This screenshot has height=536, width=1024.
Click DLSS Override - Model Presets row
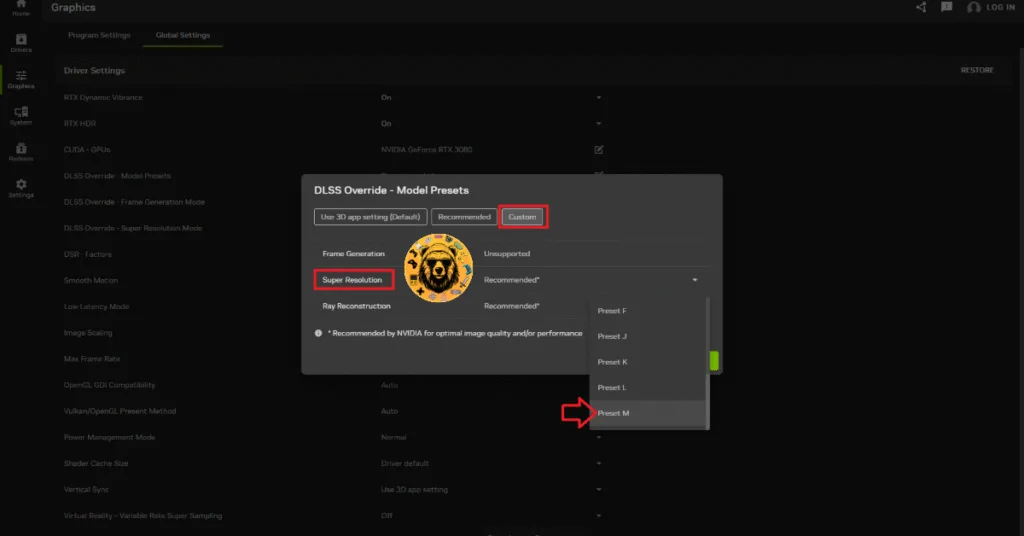tap(118, 176)
